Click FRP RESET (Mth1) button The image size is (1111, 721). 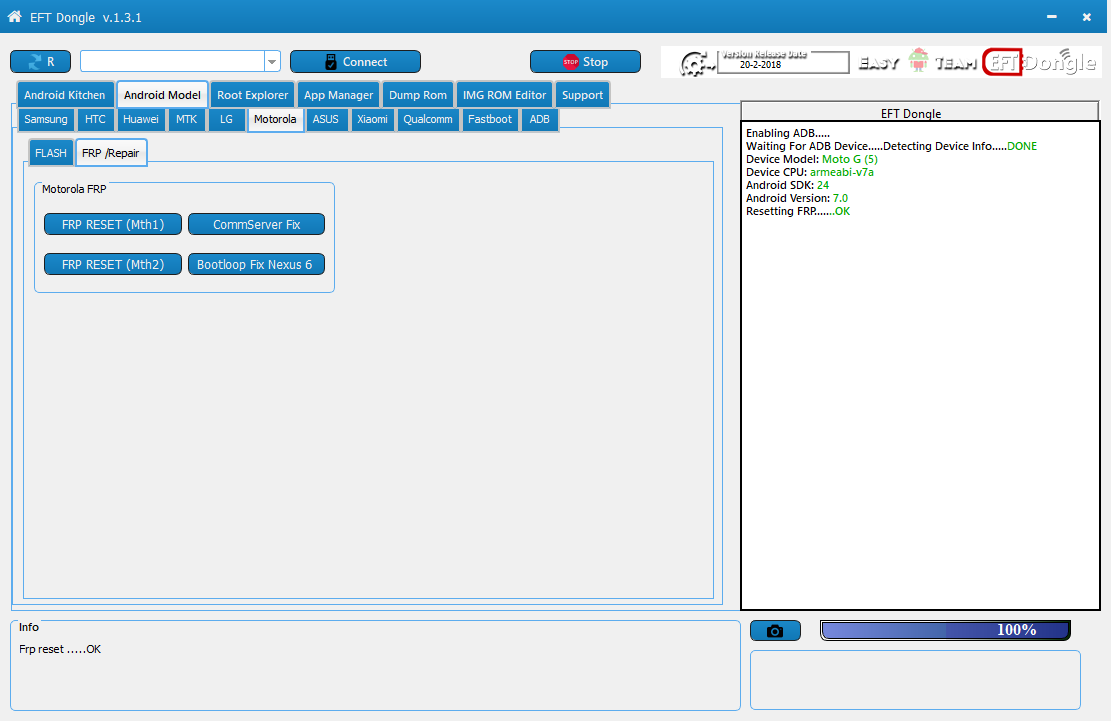click(x=113, y=225)
